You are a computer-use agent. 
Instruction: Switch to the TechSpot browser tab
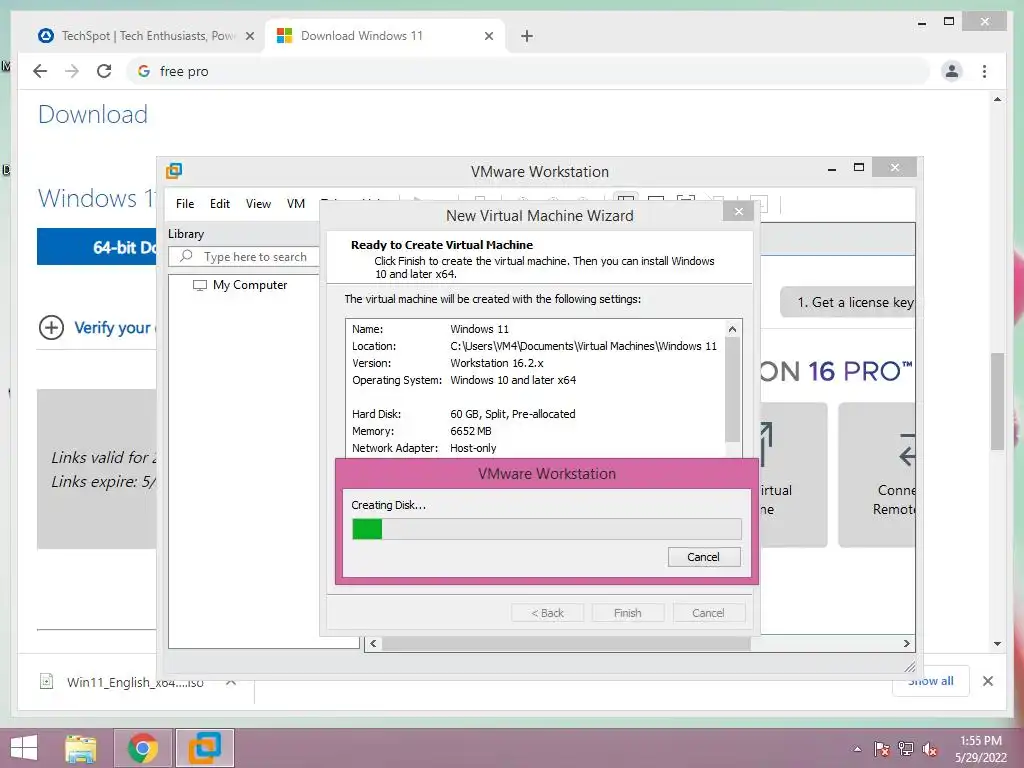pos(147,36)
